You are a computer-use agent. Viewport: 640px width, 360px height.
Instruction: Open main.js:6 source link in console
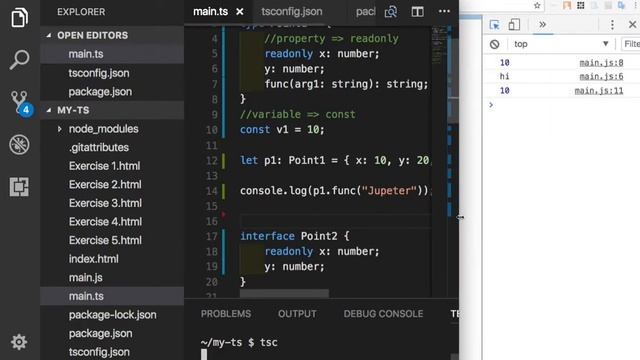tap(601, 76)
